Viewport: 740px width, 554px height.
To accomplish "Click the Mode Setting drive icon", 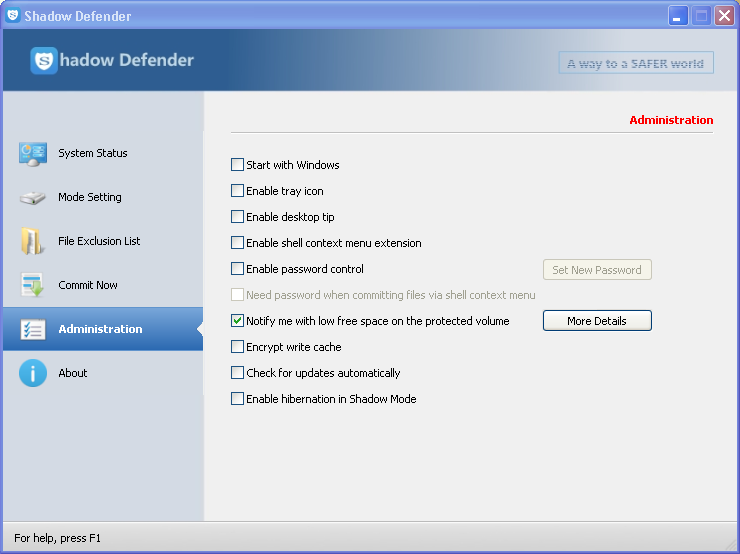I will (33, 197).
